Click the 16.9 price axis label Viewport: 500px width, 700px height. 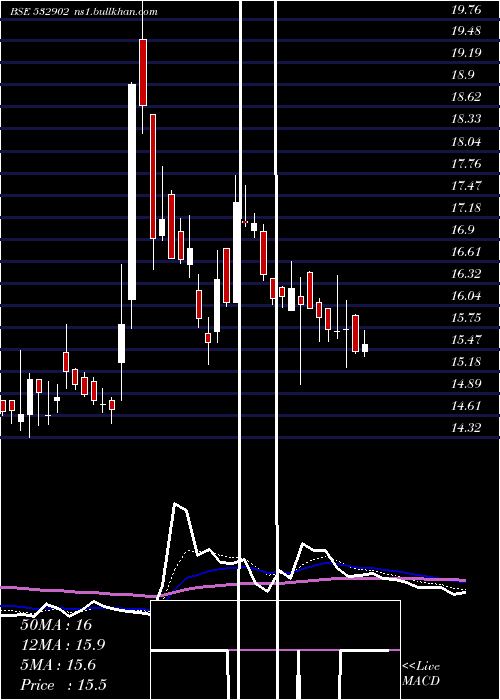tap(463, 230)
